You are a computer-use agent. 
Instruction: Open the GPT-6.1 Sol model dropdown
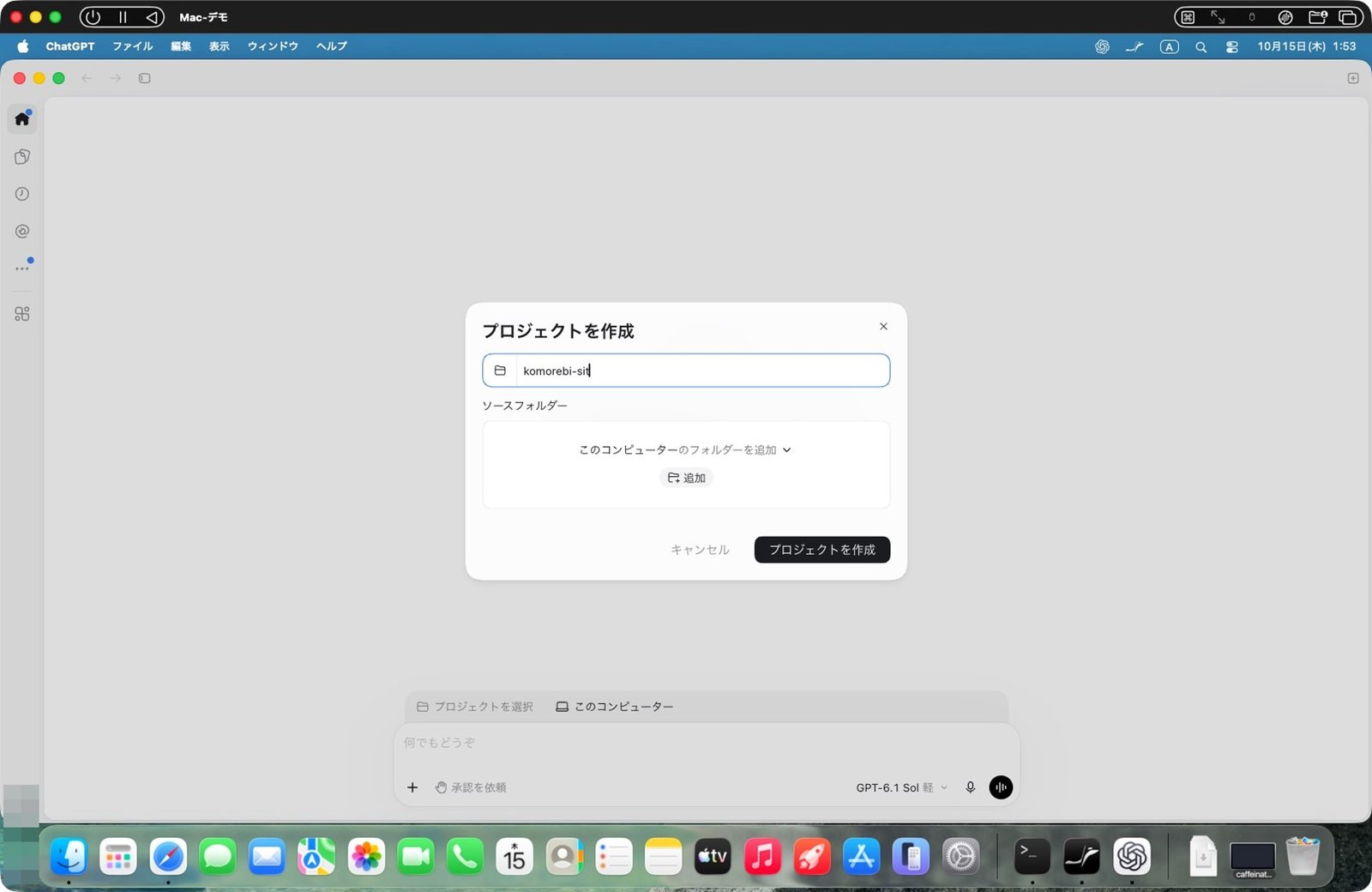click(x=902, y=787)
